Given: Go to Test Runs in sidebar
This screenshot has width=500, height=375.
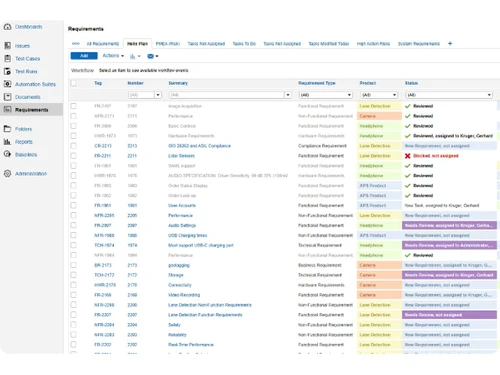Looking at the screenshot, I should tap(26, 71).
